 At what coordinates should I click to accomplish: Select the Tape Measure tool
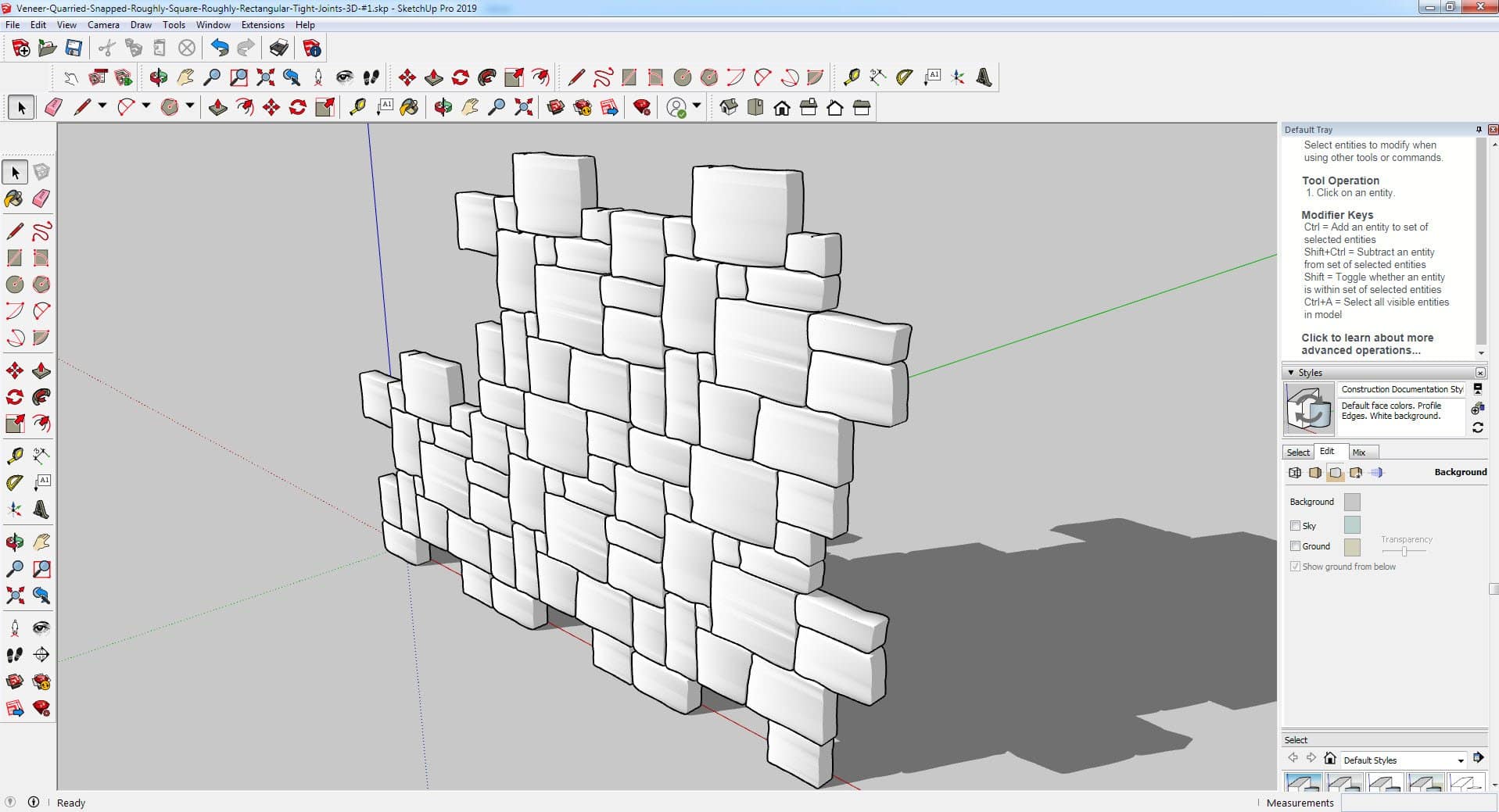pos(14,456)
